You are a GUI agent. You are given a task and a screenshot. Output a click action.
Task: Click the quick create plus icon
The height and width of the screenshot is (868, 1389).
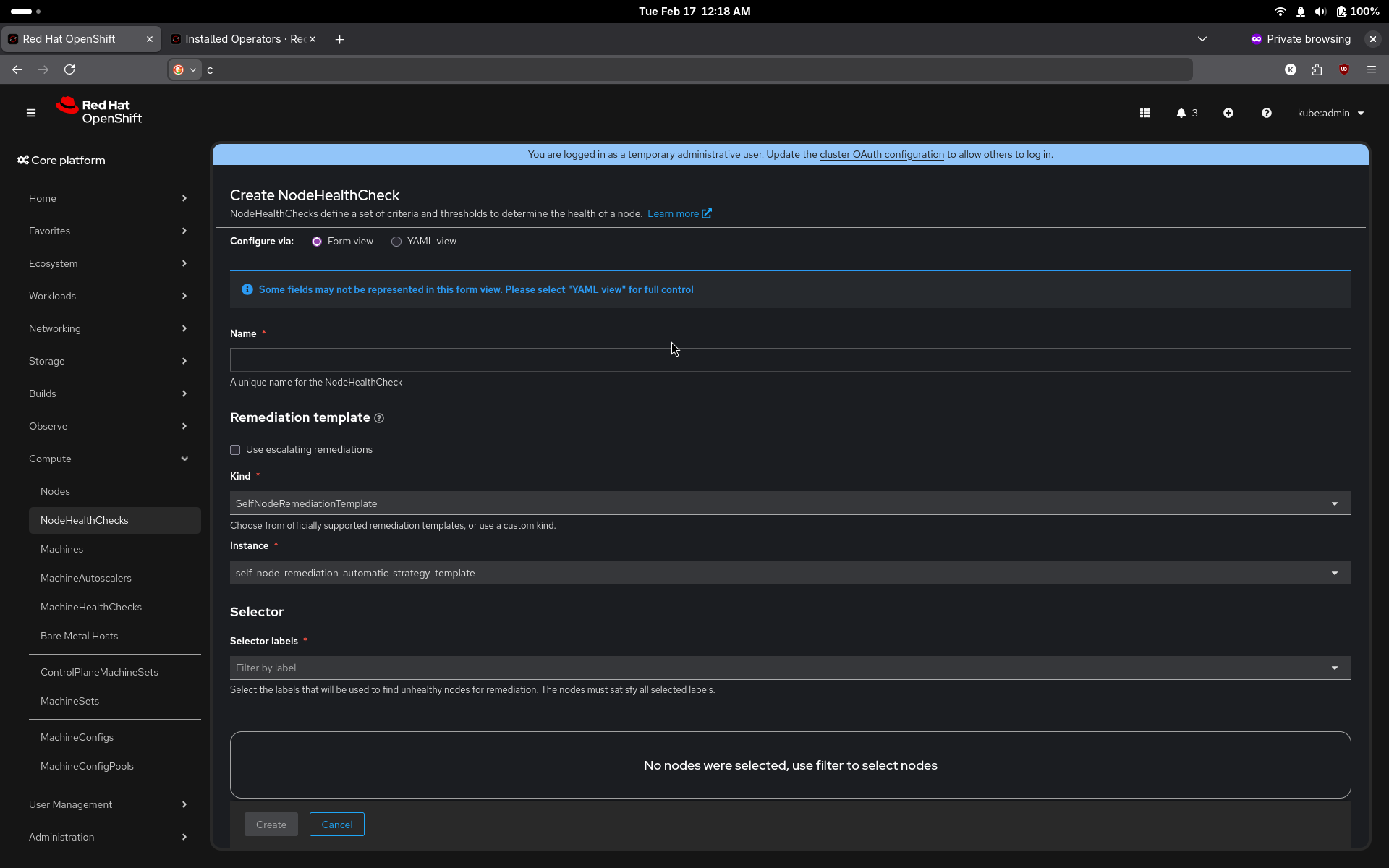(1228, 113)
